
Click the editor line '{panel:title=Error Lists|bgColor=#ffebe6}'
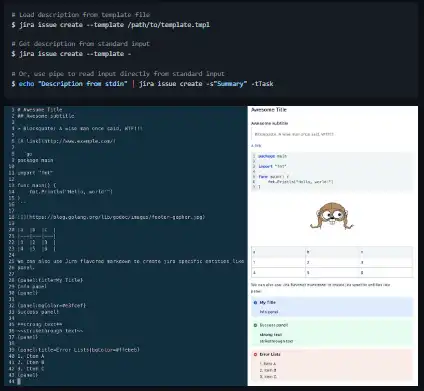pyautogui.click(x=79, y=350)
